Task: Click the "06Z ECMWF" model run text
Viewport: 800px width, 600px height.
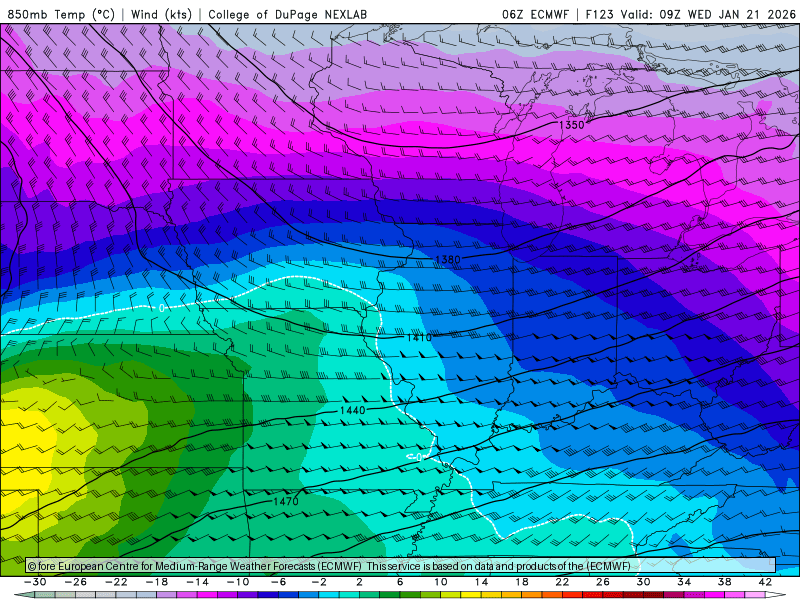Action: pos(535,14)
